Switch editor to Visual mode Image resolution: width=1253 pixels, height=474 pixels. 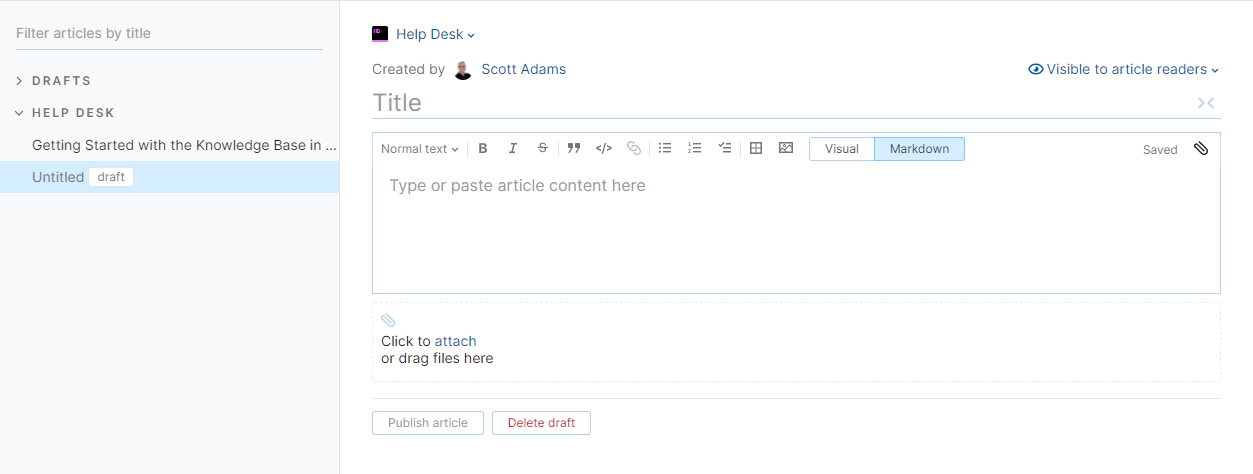[841, 149]
